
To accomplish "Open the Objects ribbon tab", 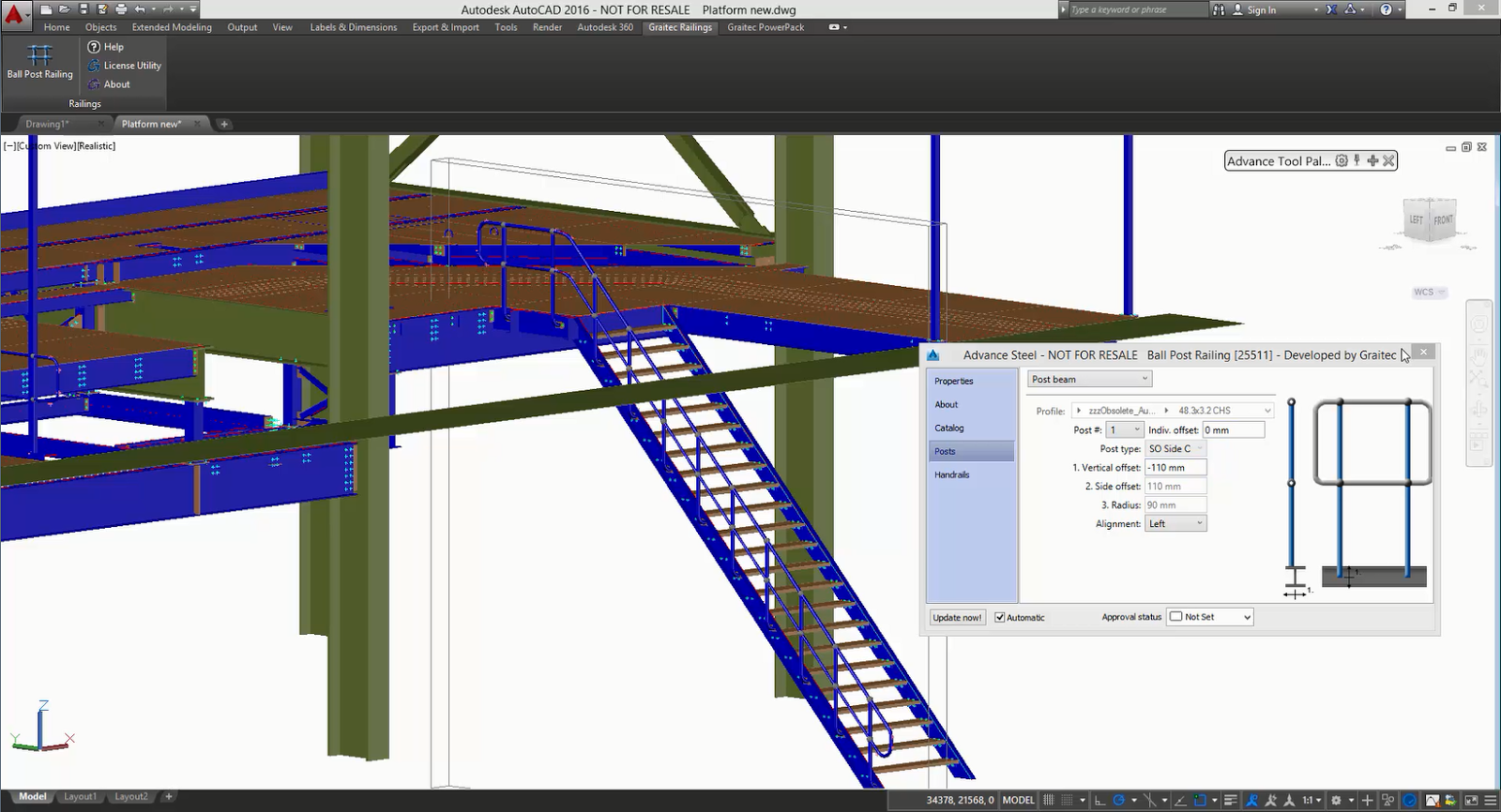I will coord(100,27).
